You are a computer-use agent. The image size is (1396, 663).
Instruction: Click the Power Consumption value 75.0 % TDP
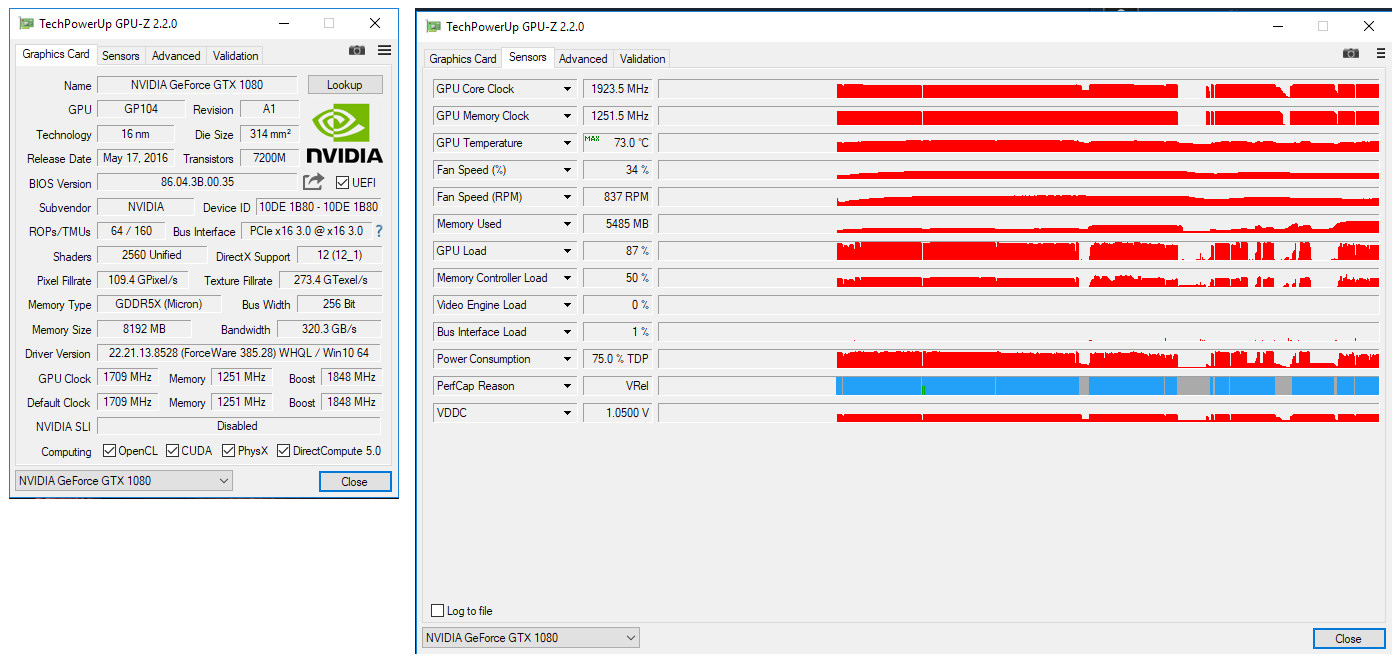point(617,359)
